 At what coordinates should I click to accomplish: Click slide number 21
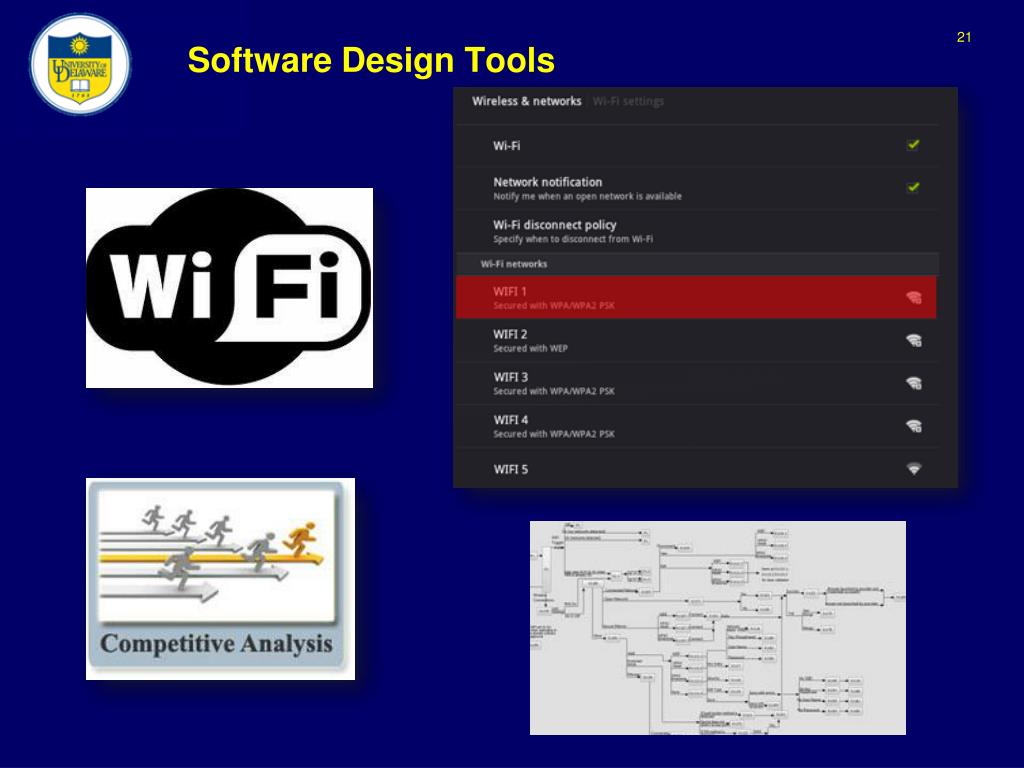(x=964, y=38)
